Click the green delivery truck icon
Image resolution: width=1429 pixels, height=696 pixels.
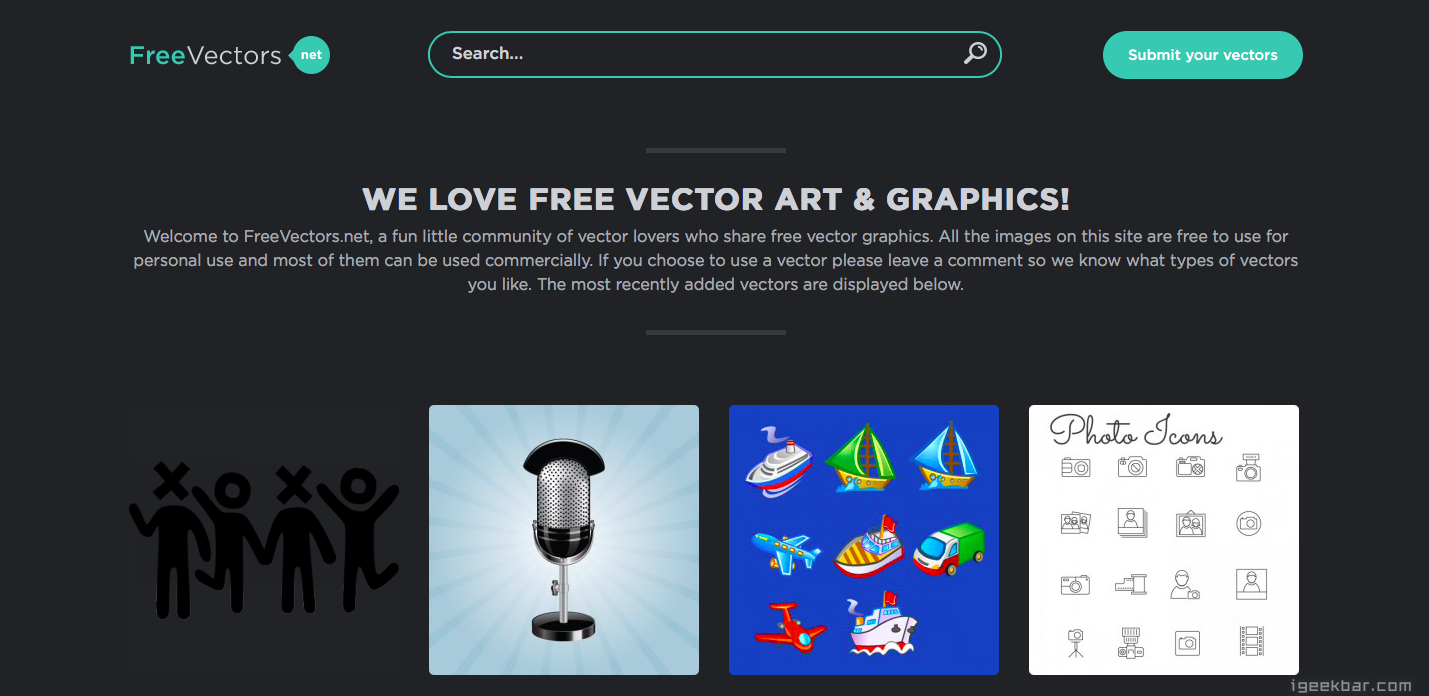click(949, 548)
